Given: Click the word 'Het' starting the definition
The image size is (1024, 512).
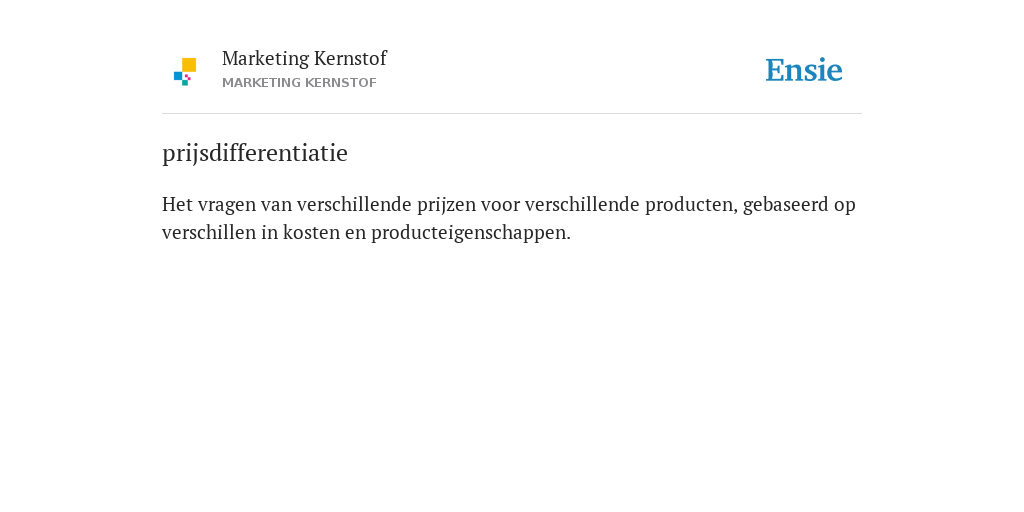Looking at the screenshot, I should 177,204.
